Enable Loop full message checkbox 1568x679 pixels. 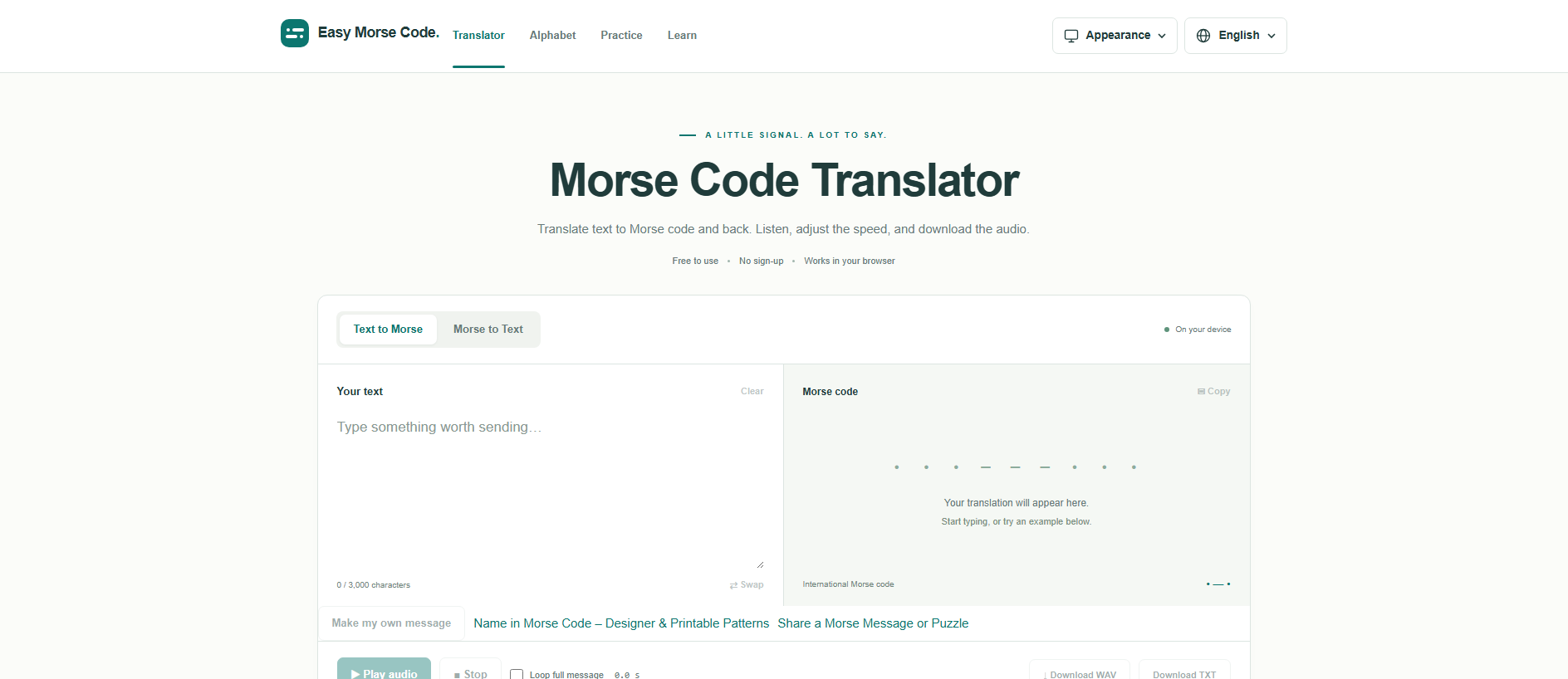coord(517,675)
